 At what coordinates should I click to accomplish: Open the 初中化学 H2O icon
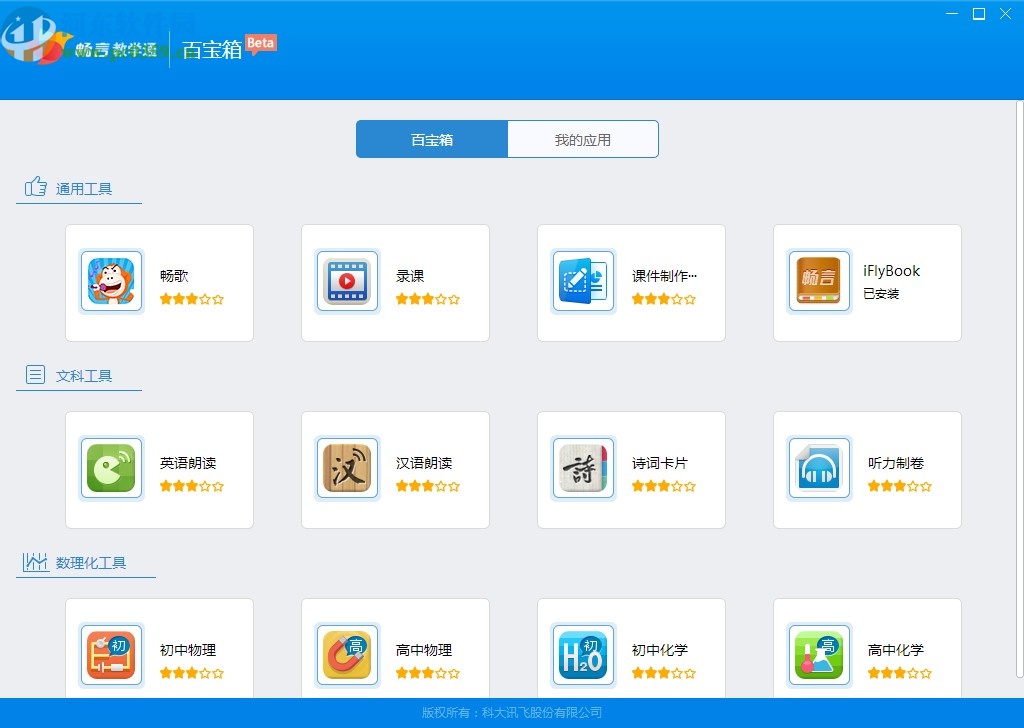[583, 655]
